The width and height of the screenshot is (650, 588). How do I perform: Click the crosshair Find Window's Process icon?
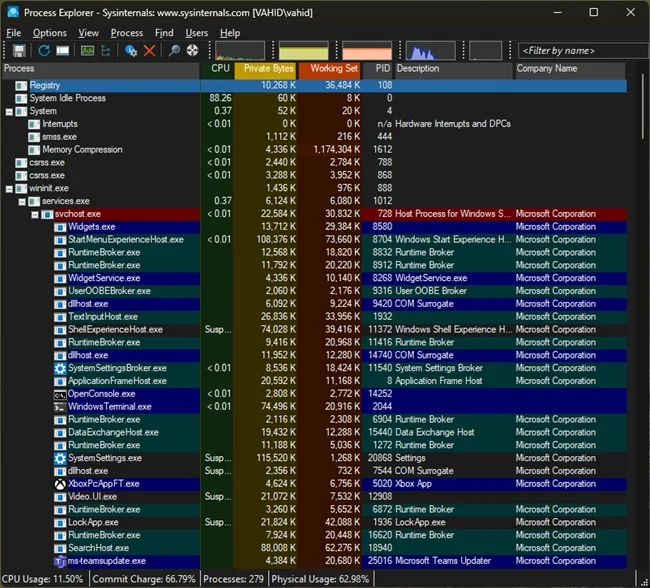point(192,50)
